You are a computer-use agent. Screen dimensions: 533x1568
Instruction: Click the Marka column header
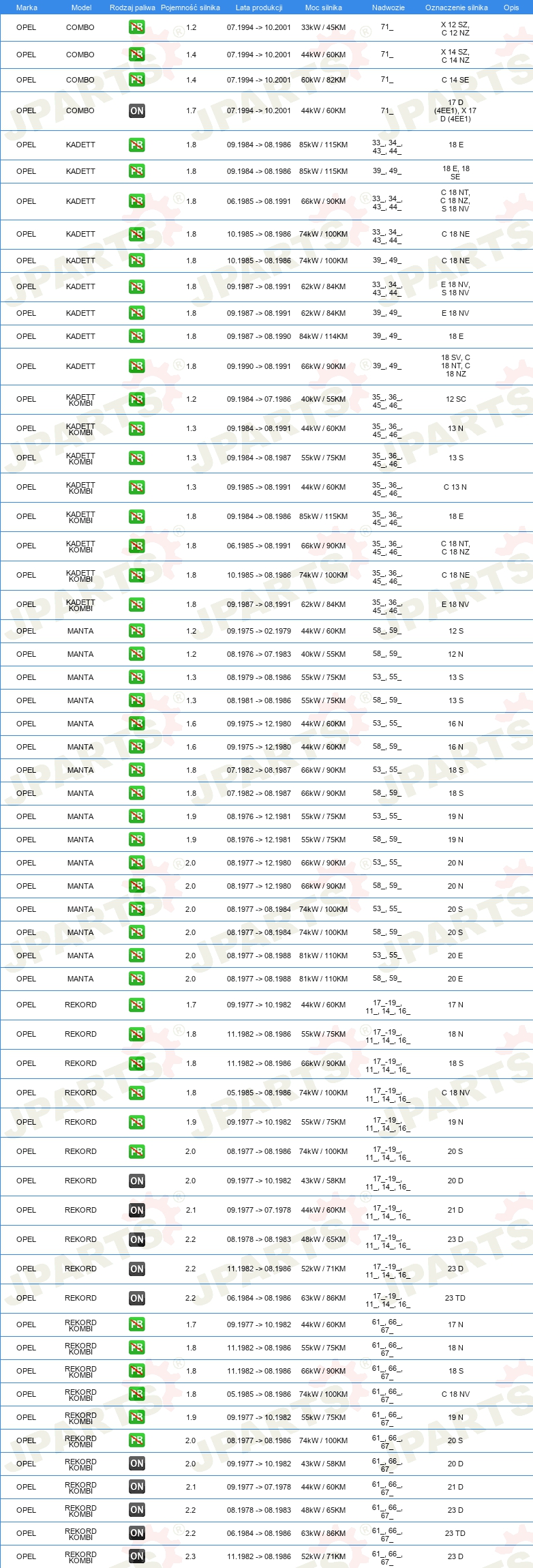click(27, 8)
